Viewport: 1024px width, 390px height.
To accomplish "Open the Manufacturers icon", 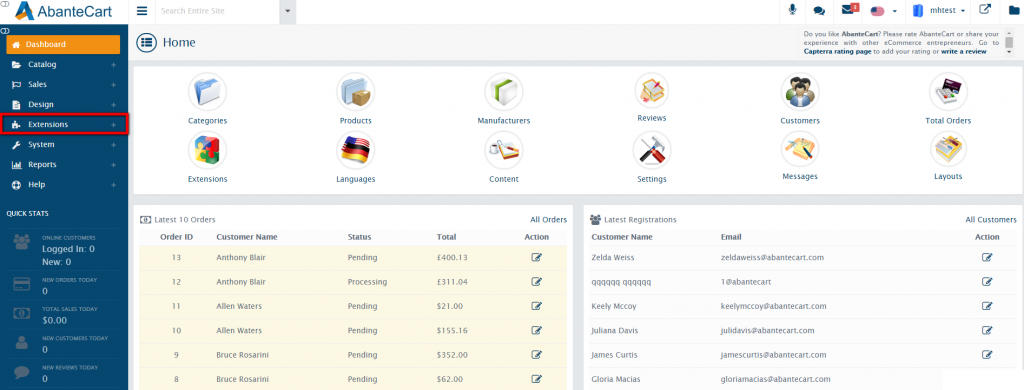I will 504,92.
